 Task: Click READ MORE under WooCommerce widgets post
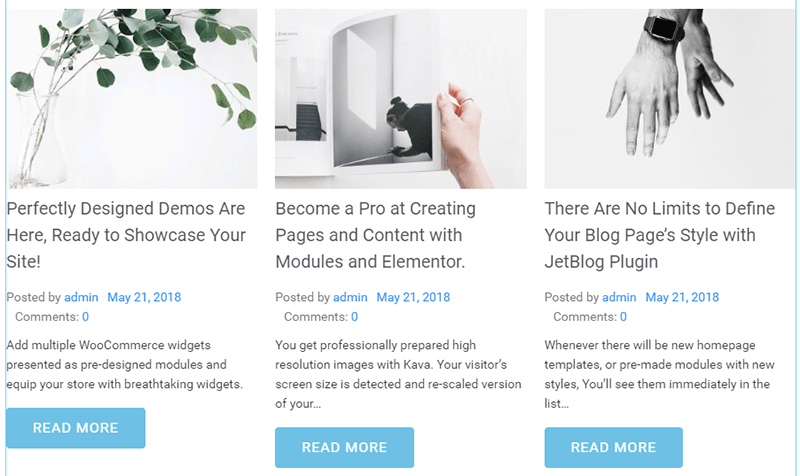76,428
